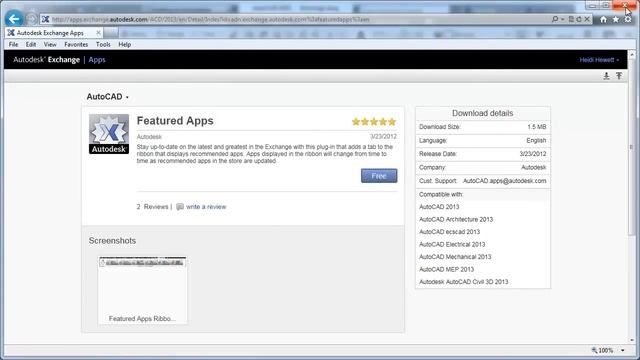Click AutoCAD Electrical 2013 entry
The image size is (640, 360).
[x=452, y=244]
